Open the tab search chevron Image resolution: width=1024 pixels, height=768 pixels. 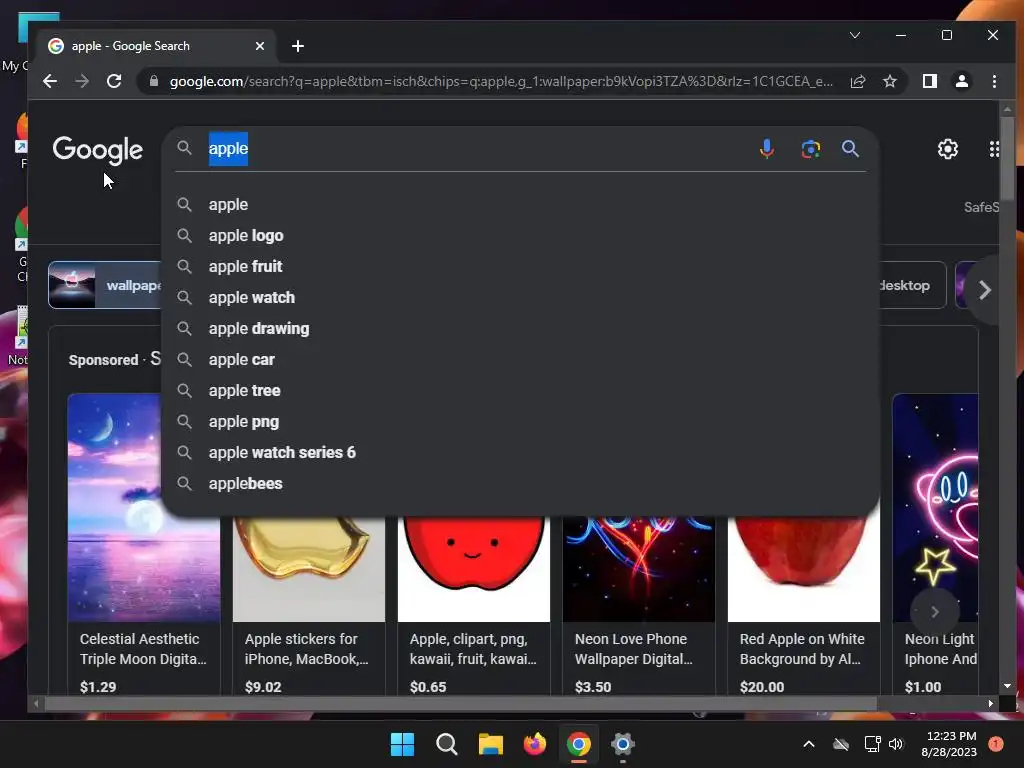point(854,35)
